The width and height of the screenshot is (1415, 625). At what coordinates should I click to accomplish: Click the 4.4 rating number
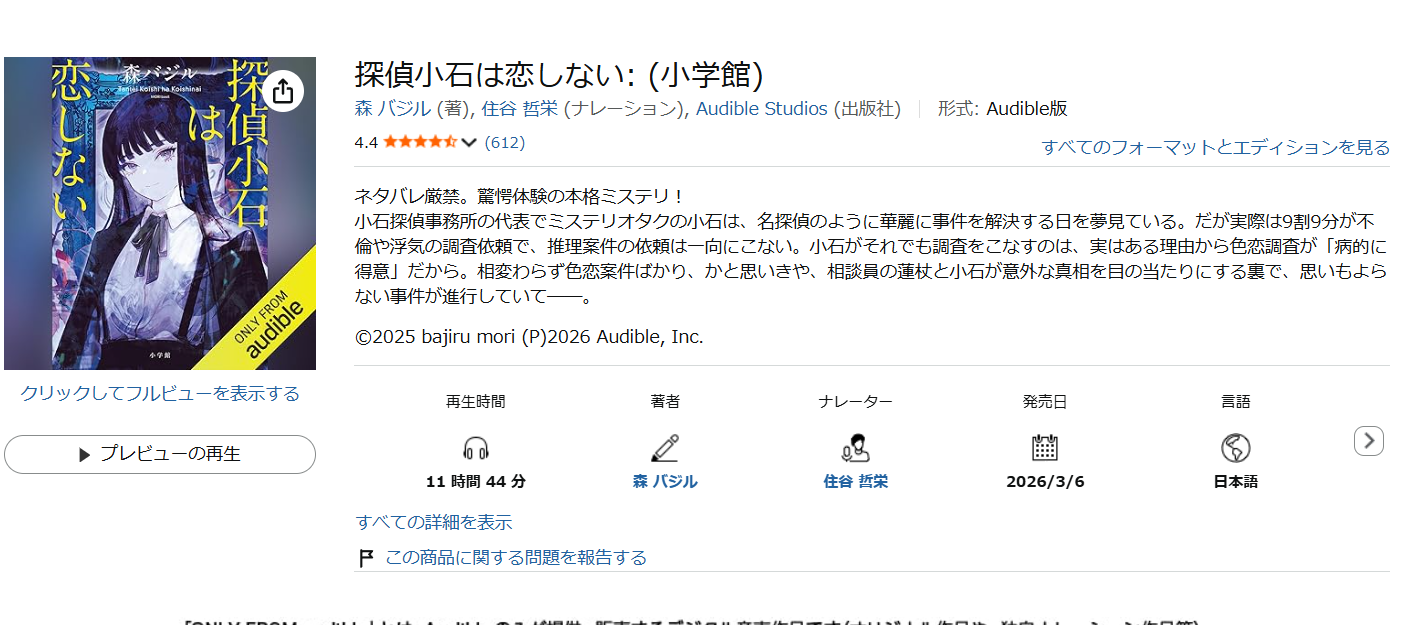tap(366, 142)
